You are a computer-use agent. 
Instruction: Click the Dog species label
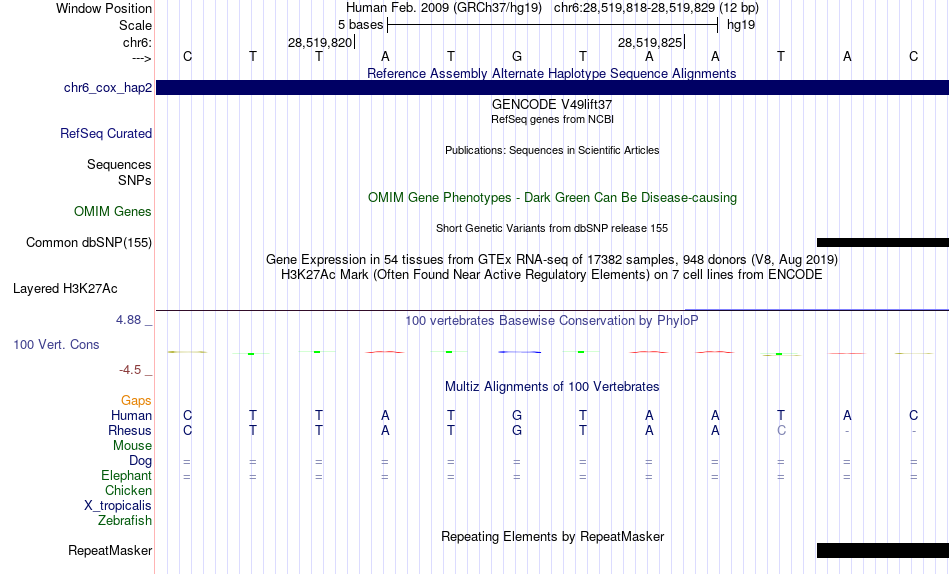tap(141, 461)
